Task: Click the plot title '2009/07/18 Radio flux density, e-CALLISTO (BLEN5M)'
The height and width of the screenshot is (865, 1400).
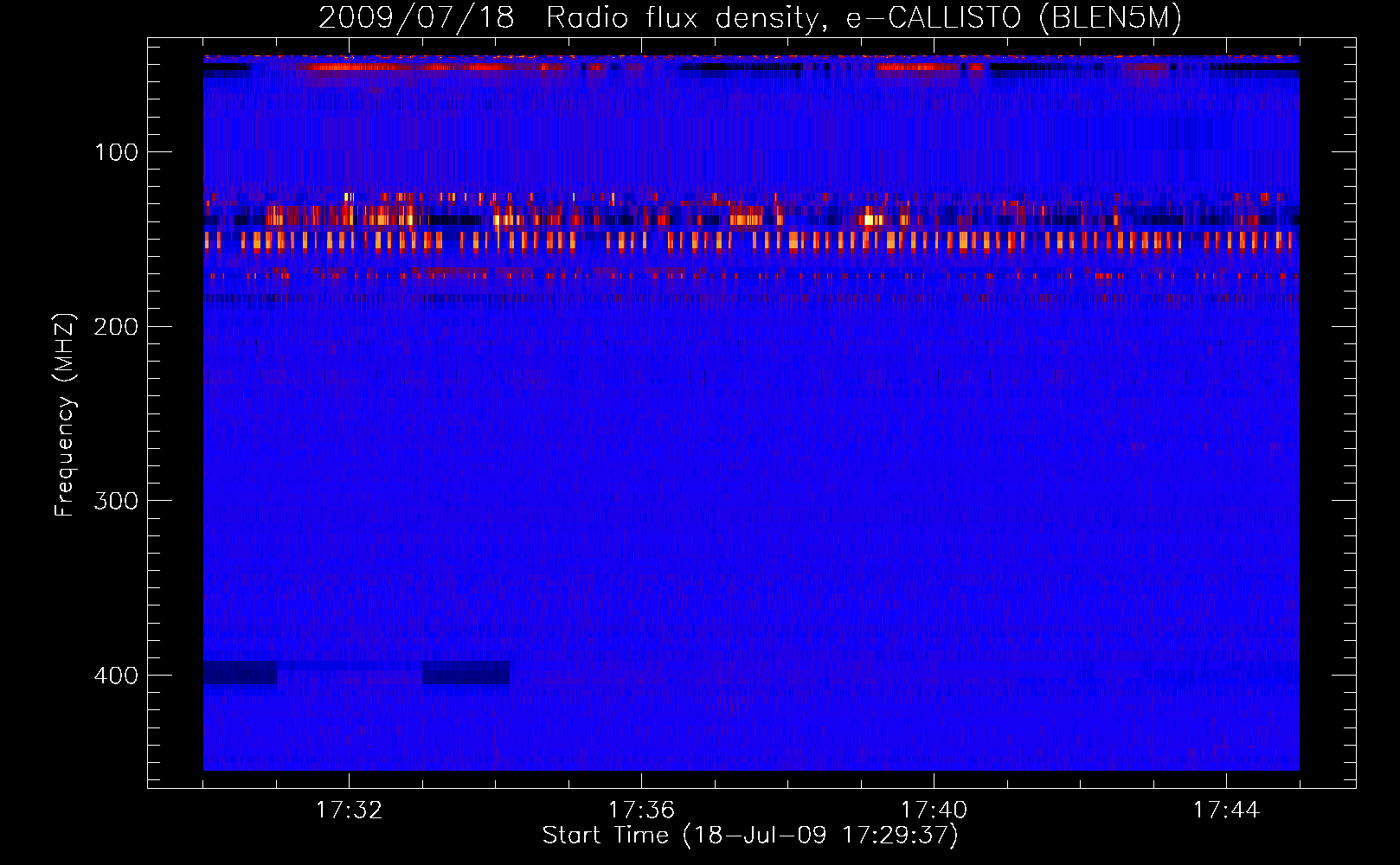Action: pos(750,18)
